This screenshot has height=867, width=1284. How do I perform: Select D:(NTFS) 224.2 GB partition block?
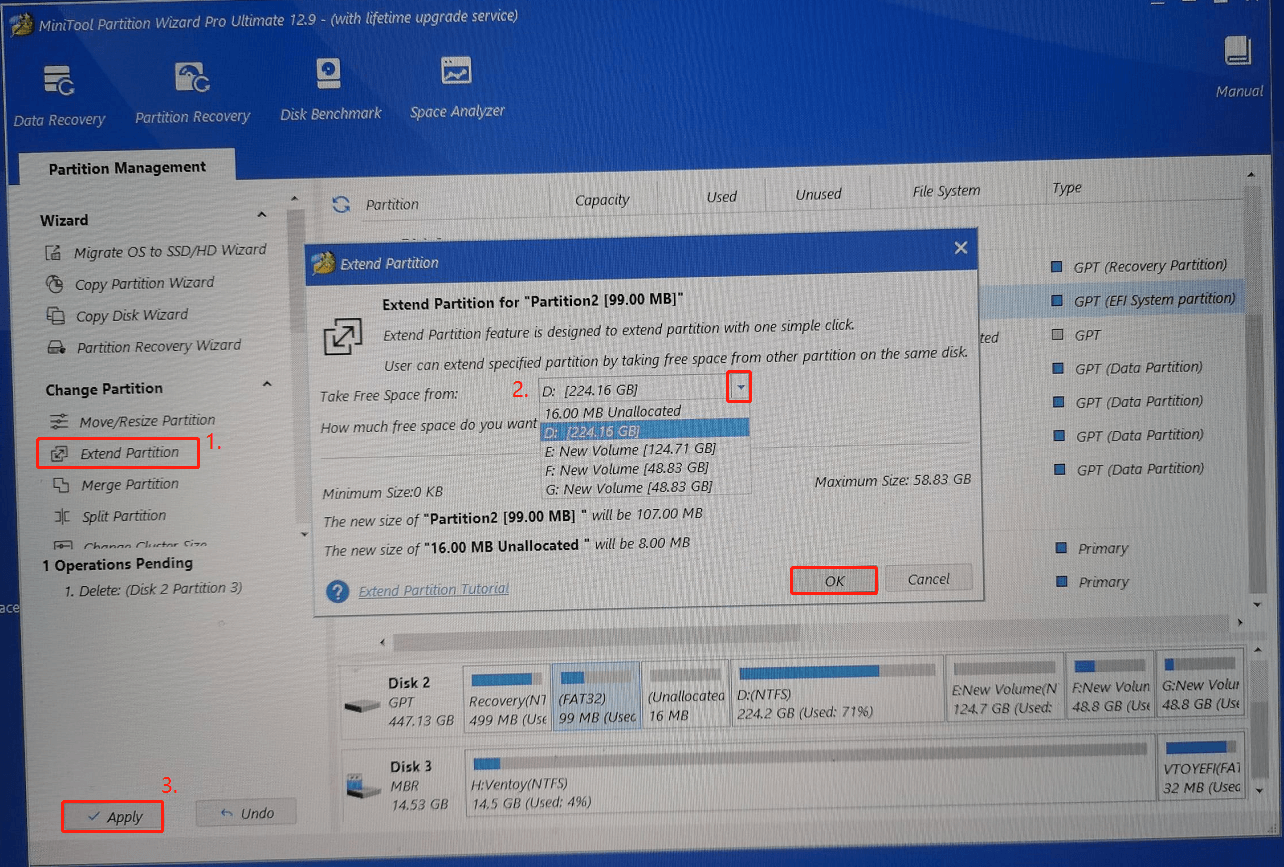[x=839, y=690]
